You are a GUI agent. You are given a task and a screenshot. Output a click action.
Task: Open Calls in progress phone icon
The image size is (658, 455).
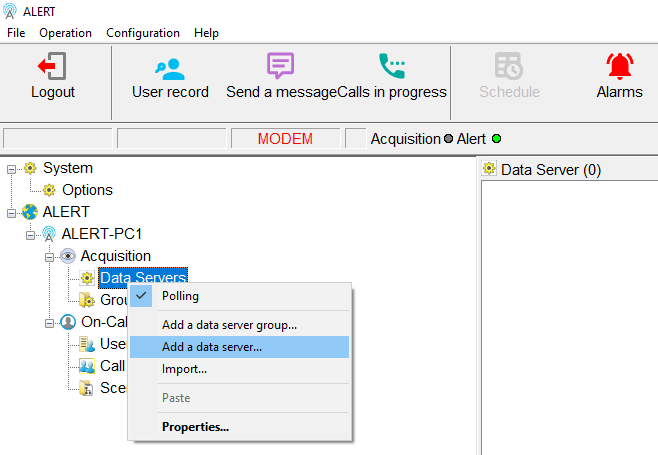392,66
